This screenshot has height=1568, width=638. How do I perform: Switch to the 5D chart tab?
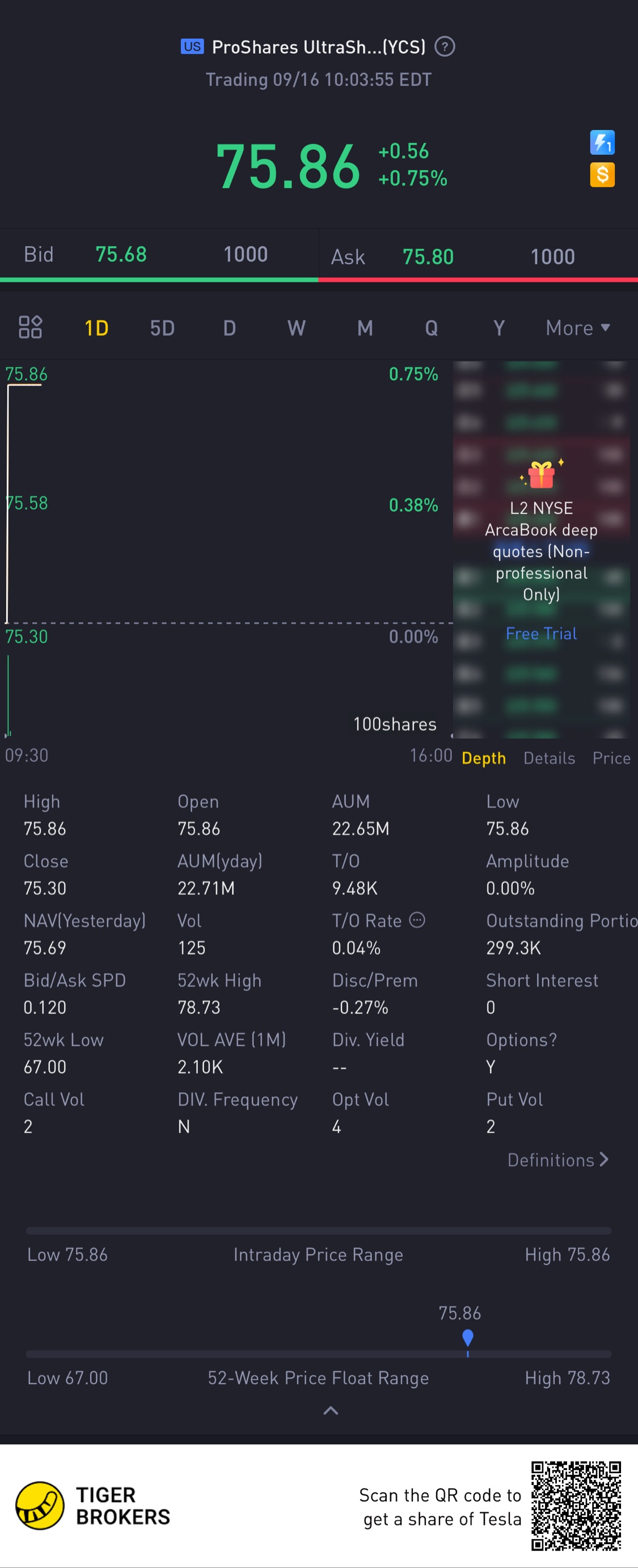click(x=163, y=328)
